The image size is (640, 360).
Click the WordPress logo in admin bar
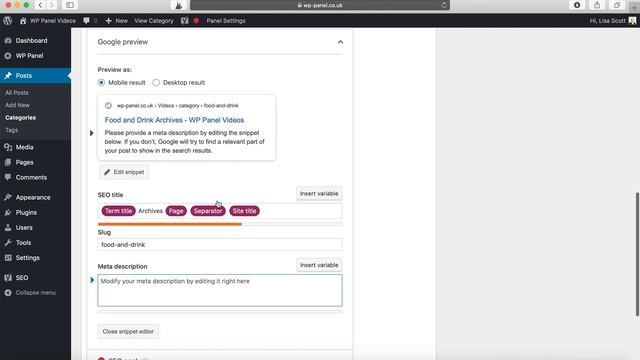pyautogui.click(x=7, y=20)
